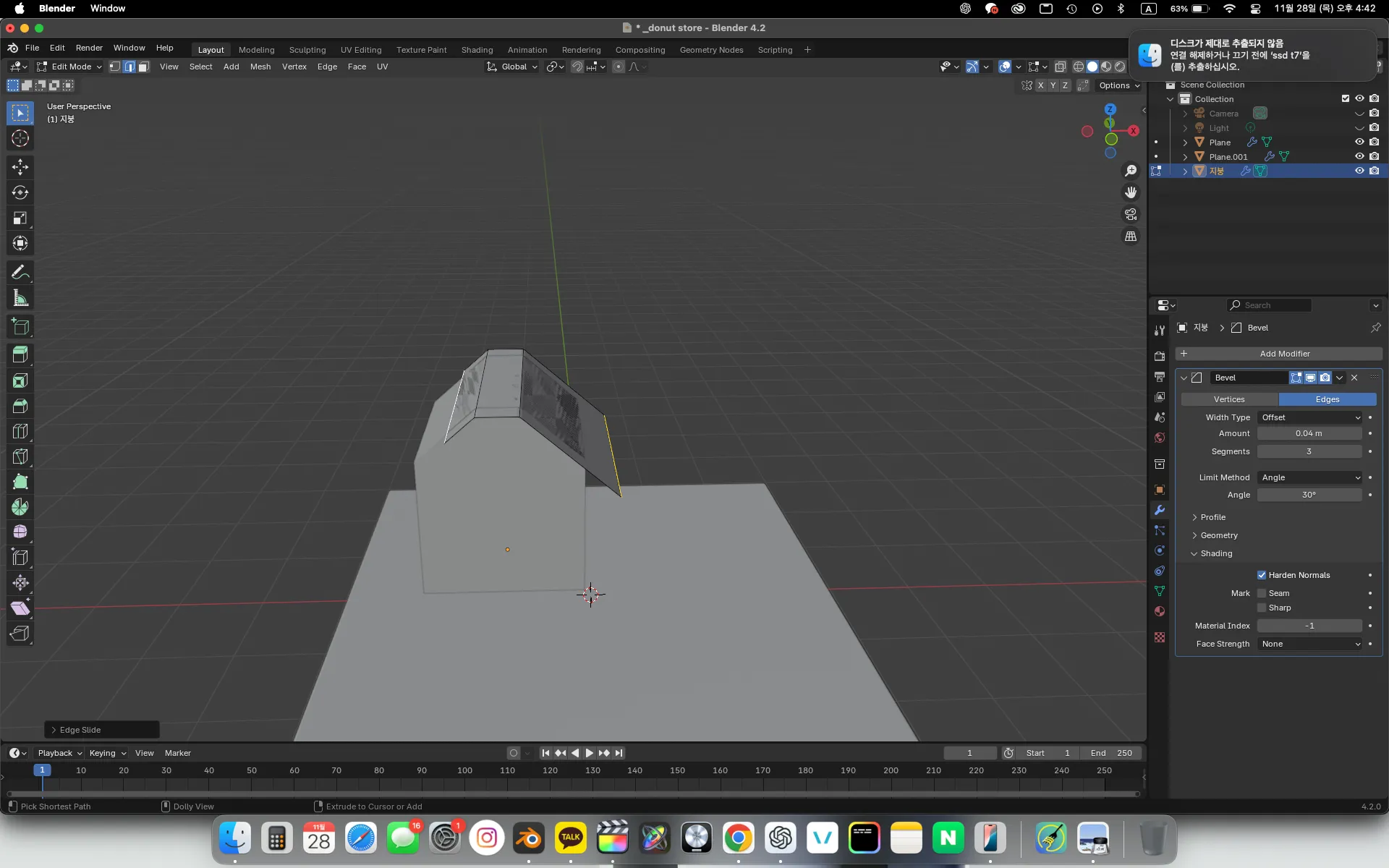This screenshot has height=868, width=1389.
Task: Select the Knife tool
Action: [x=20, y=456]
